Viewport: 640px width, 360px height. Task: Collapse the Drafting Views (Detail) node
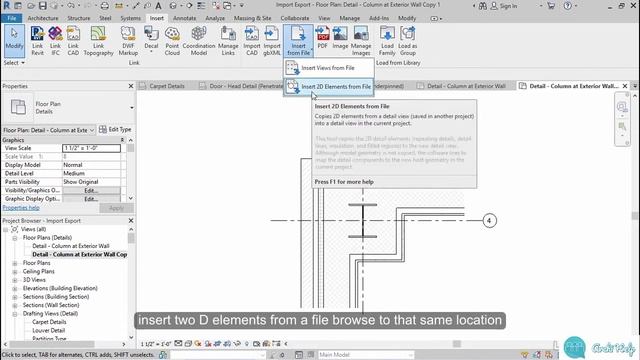click(15, 314)
